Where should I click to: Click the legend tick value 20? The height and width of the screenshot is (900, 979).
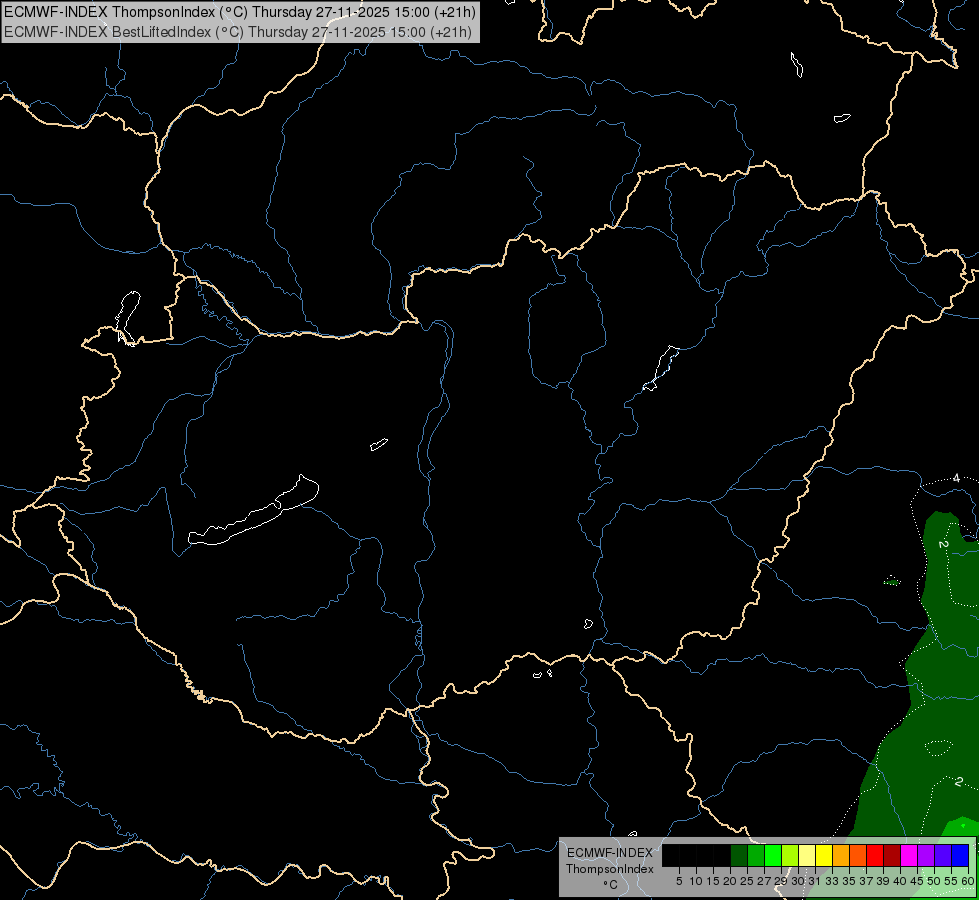pyautogui.click(x=731, y=881)
